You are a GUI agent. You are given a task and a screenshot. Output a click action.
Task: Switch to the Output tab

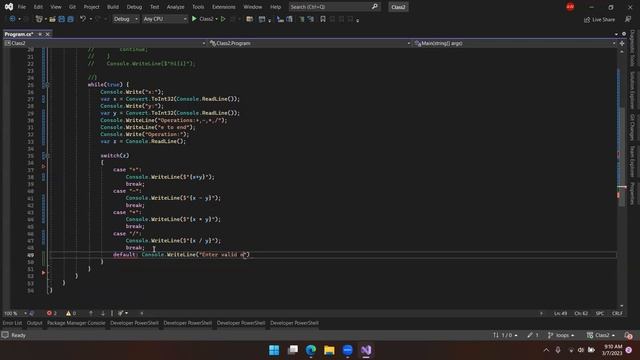point(34,323)
